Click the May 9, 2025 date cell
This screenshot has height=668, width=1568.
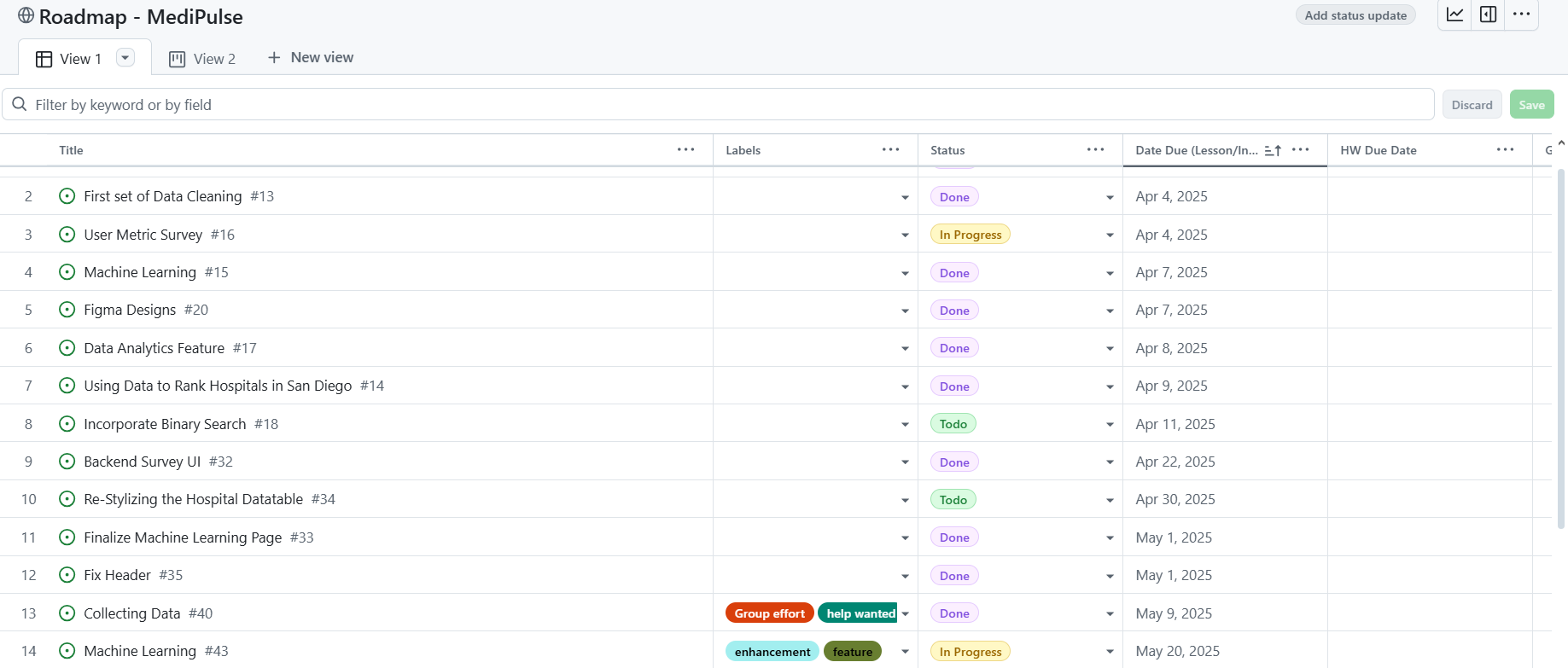click(x=1225, y=613)
